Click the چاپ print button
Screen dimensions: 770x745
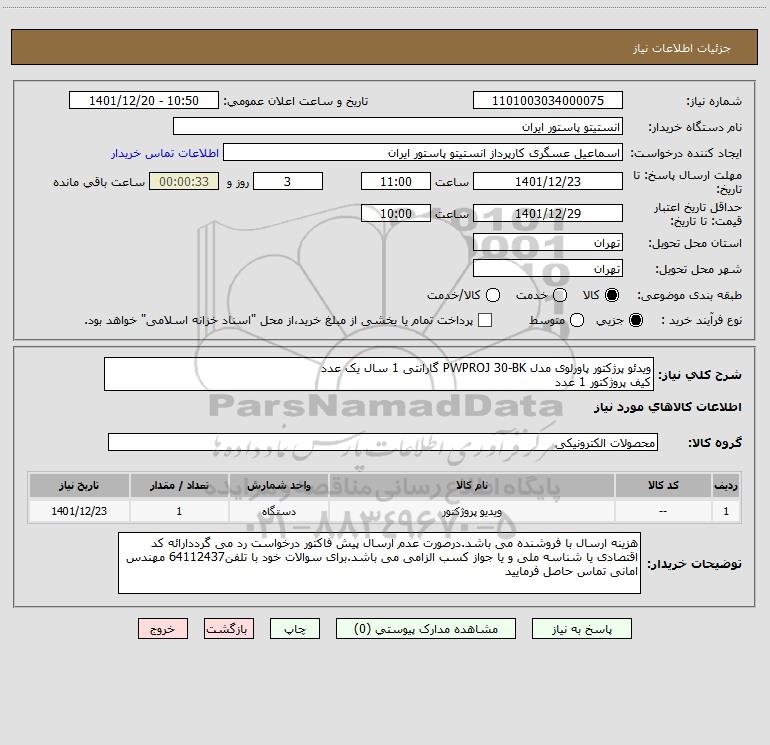pos(295,629)
